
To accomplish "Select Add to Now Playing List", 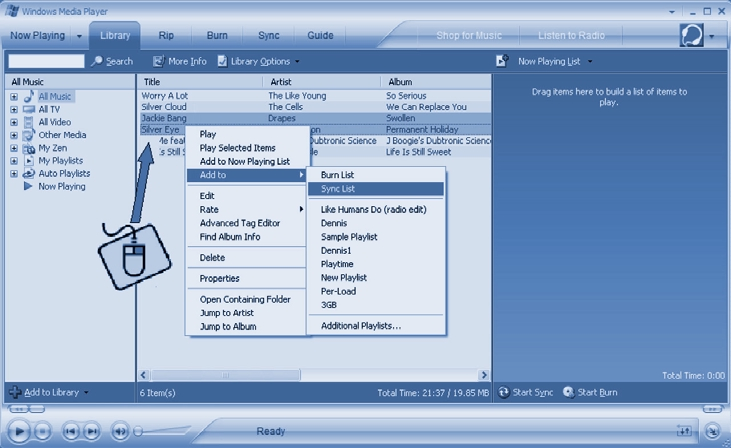I will click(246, 161).
